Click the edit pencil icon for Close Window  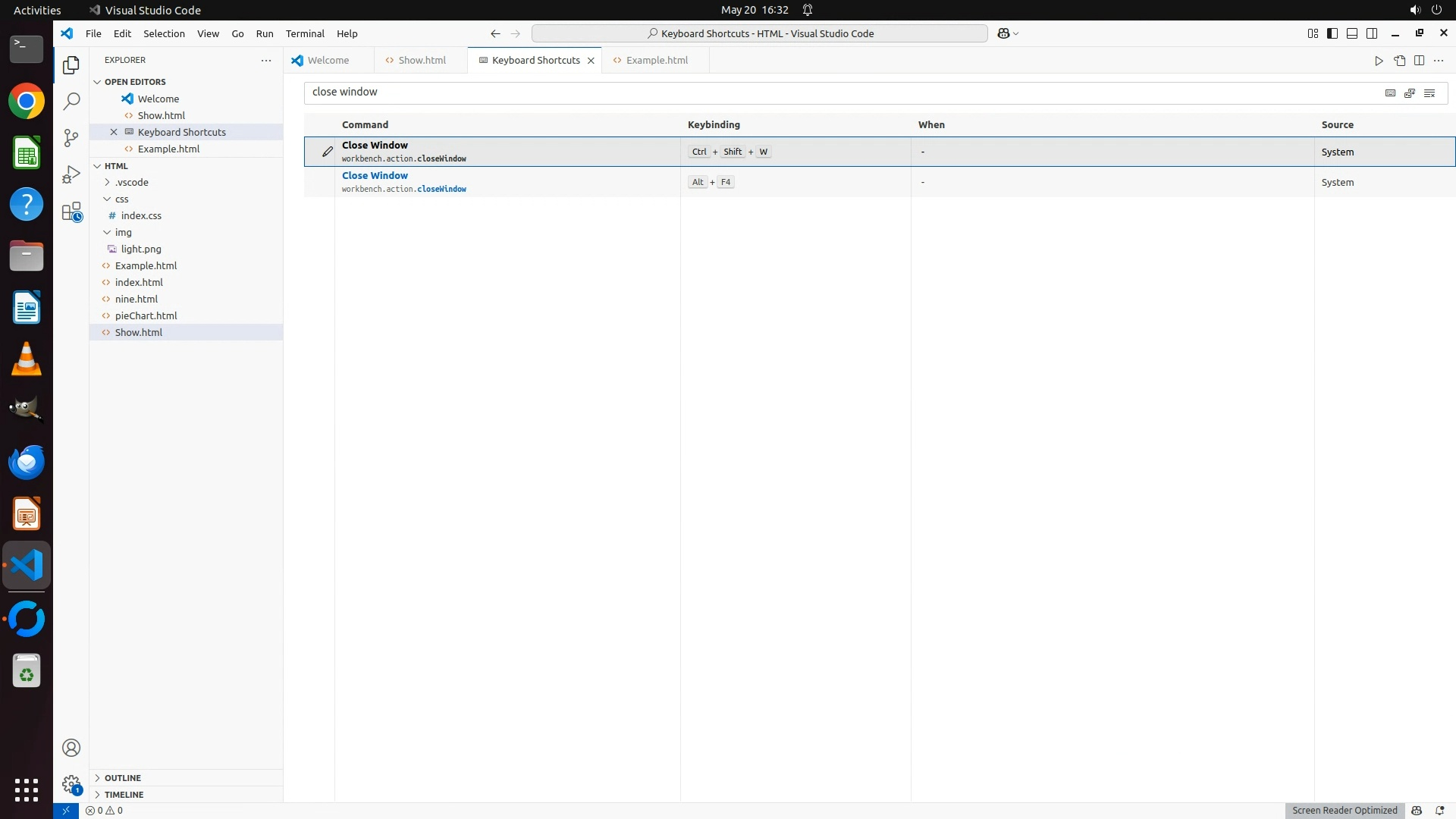[x=327, y=152]
